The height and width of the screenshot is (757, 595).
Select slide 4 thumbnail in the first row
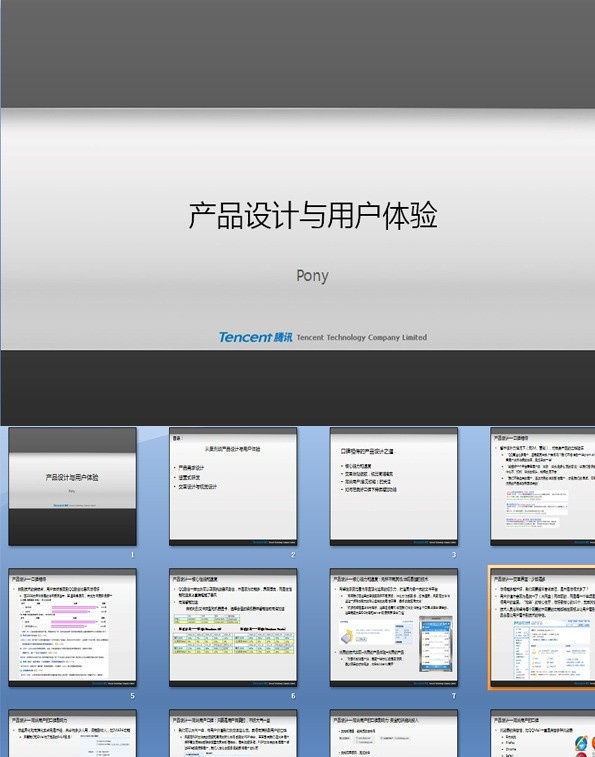pos(543,487)
